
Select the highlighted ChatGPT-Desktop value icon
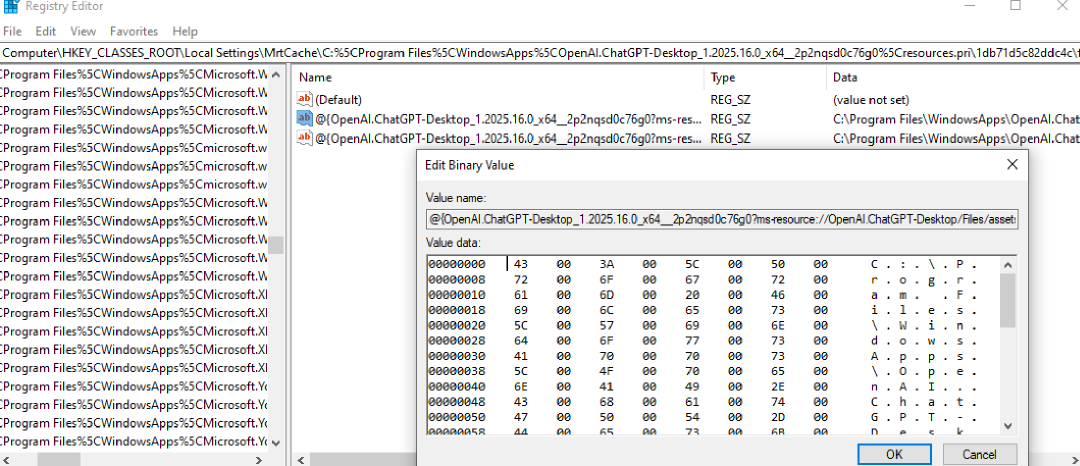click(x=304, y=118)
